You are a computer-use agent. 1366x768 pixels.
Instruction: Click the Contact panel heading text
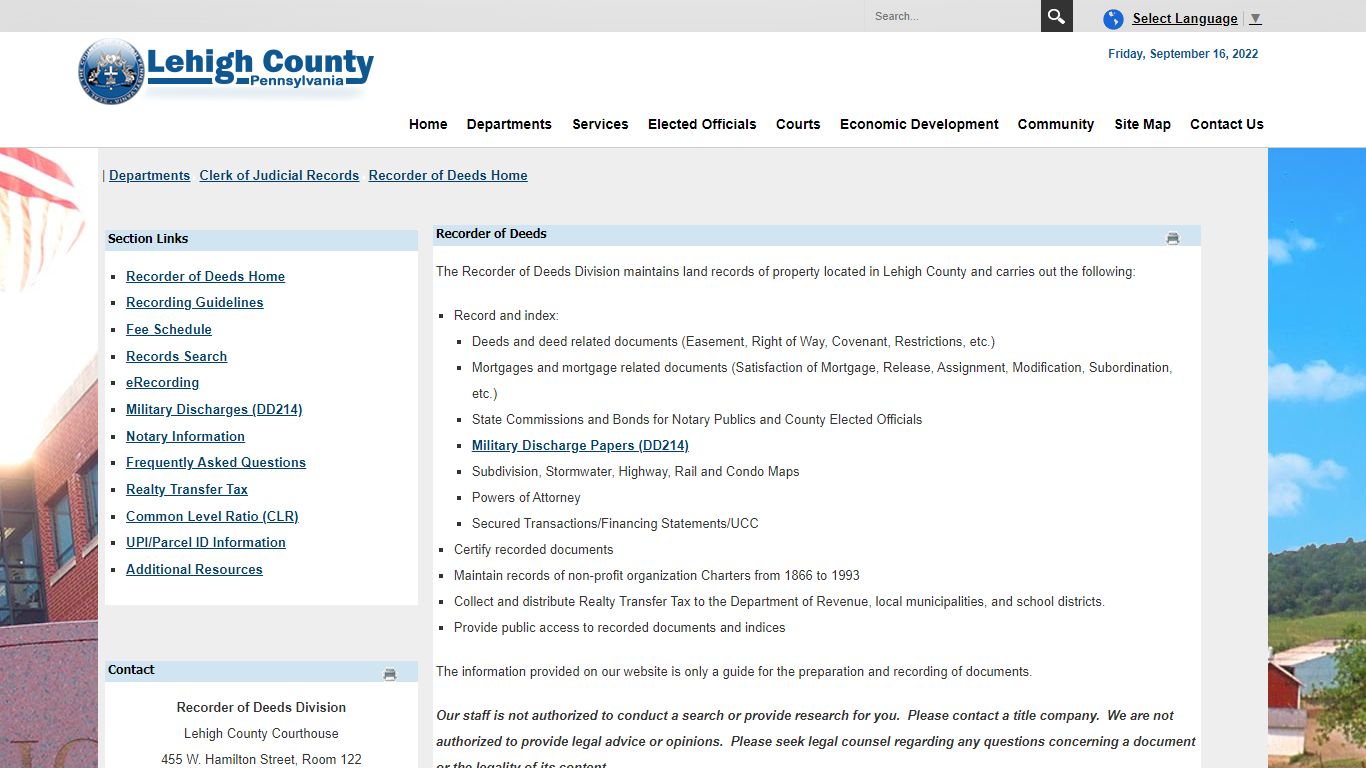[x=131, y=670]
